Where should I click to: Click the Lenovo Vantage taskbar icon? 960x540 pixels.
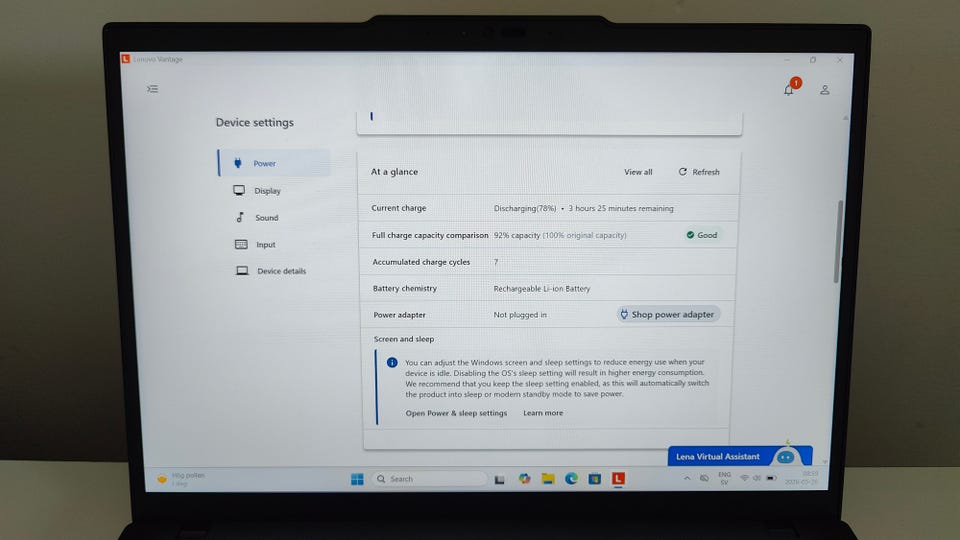[618, 479]
